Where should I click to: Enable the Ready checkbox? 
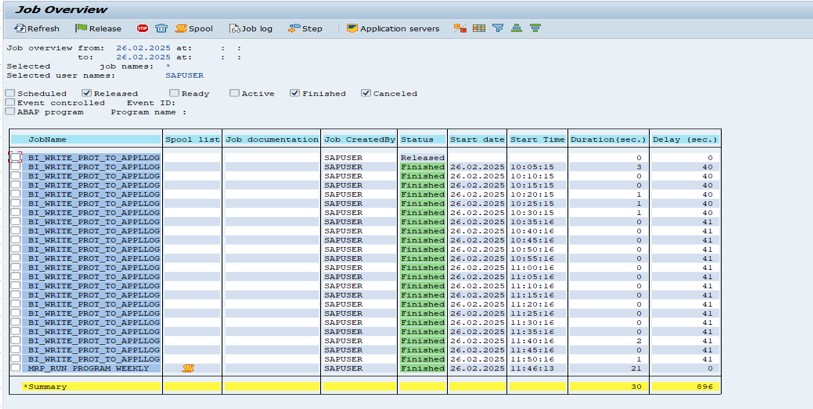(x=174, y=93)
